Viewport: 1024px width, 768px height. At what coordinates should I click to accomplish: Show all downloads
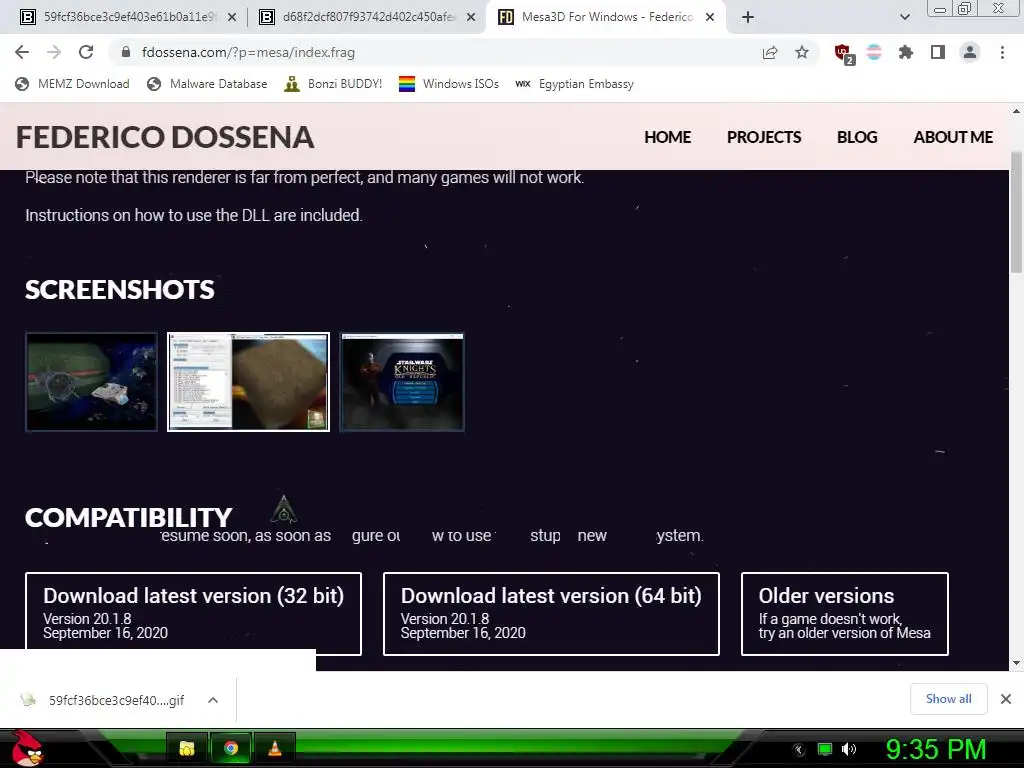[948, 699]
